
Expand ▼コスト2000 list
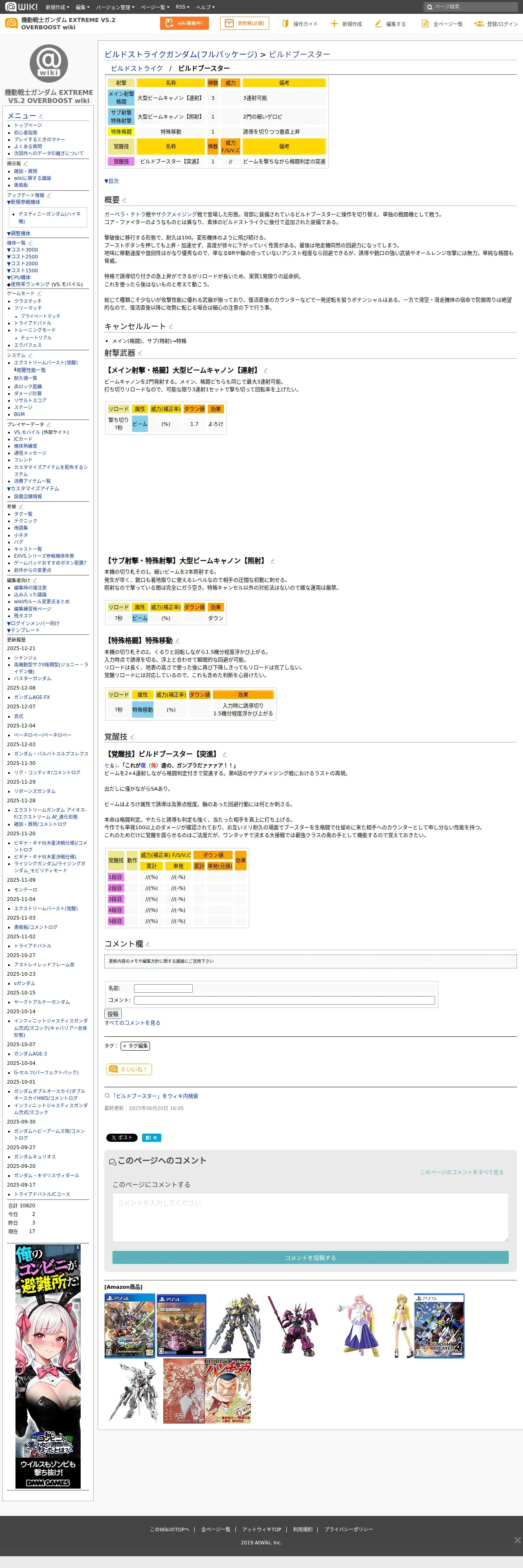click(x=22, y=263)
